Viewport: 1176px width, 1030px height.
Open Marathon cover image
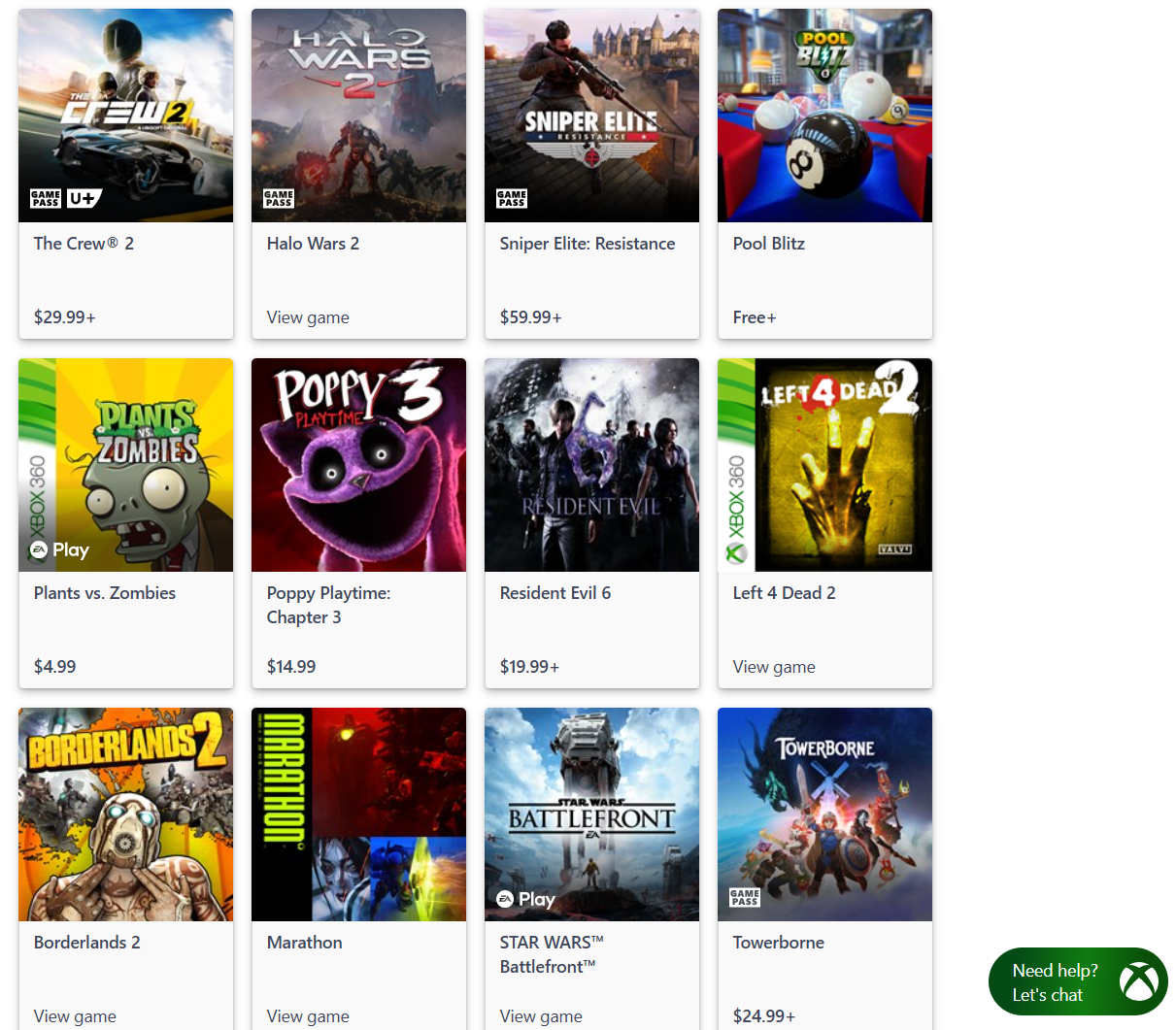click(x=359, y=814)
